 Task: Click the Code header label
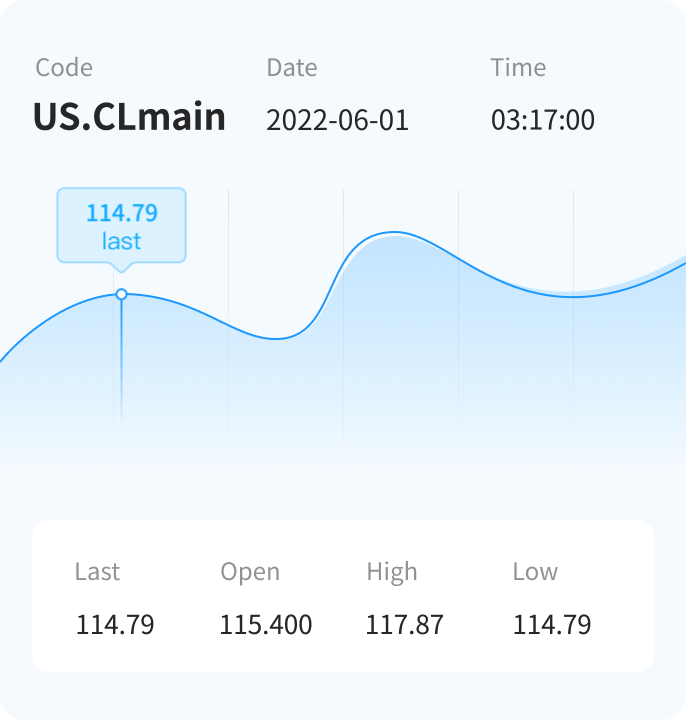[x=64, y=68]
